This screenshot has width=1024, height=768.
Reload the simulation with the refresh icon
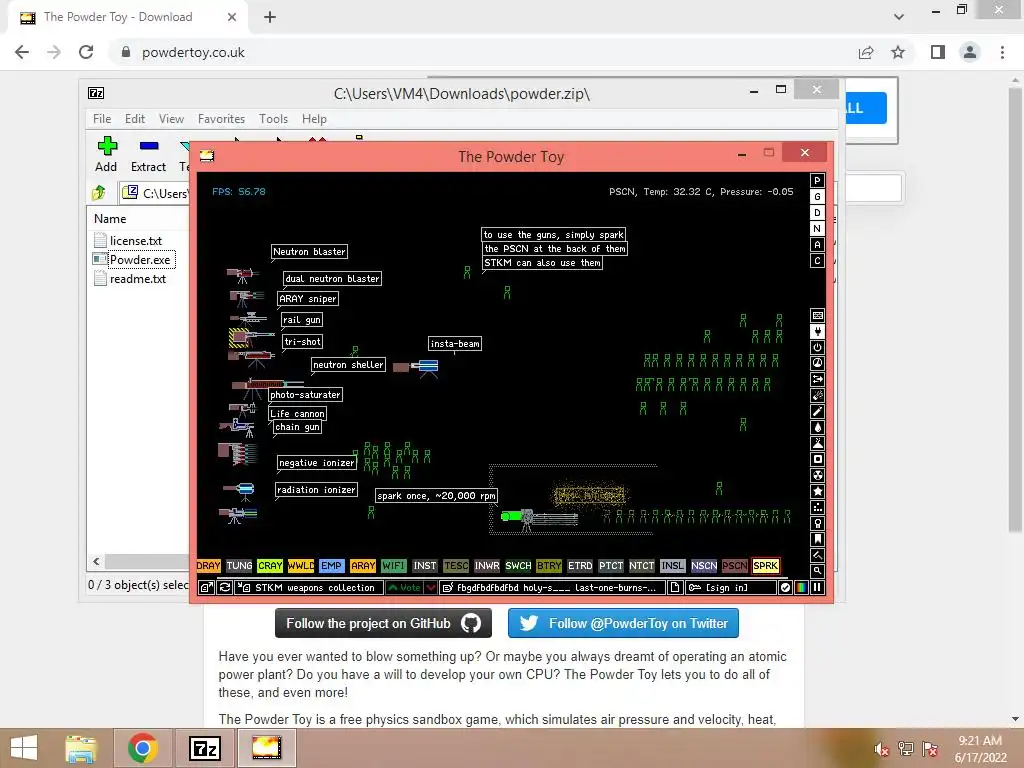[225, 588]
